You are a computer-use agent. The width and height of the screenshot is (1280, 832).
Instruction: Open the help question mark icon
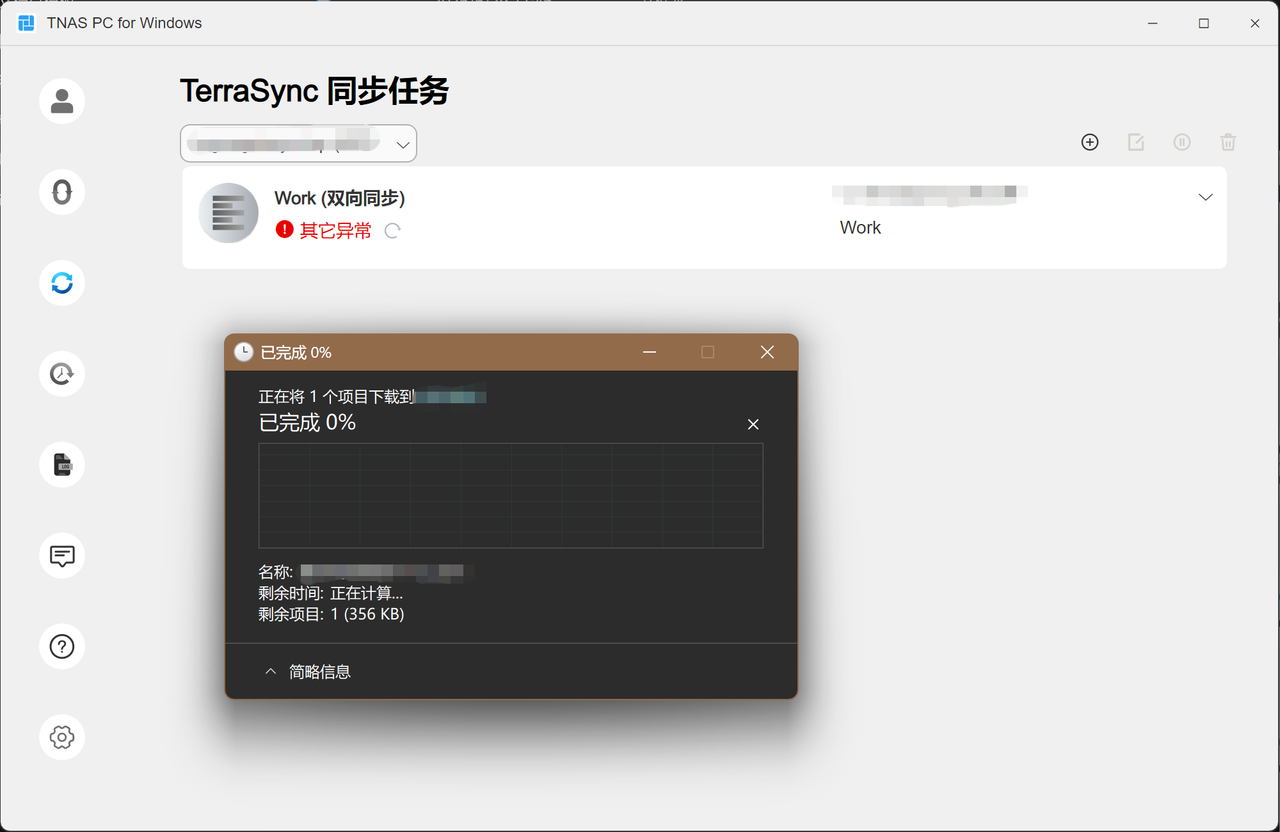point(62,647)
